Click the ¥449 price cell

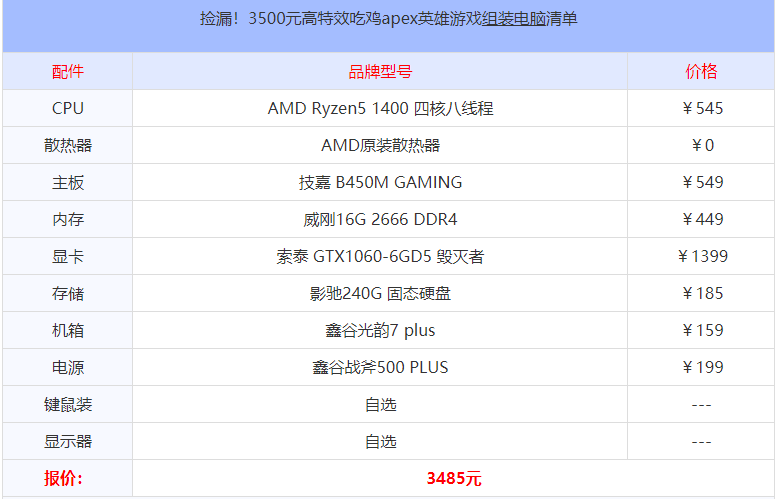[x=702, y=219]
